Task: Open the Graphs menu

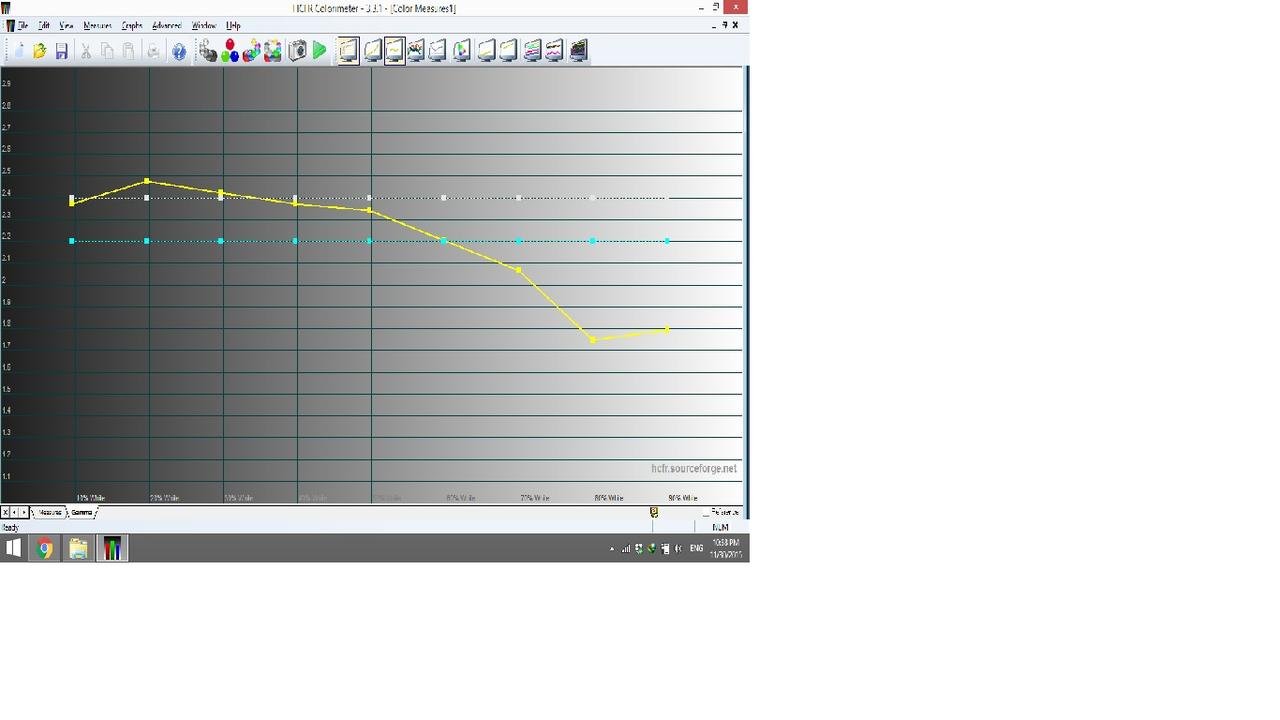Action: click(132, 25)
